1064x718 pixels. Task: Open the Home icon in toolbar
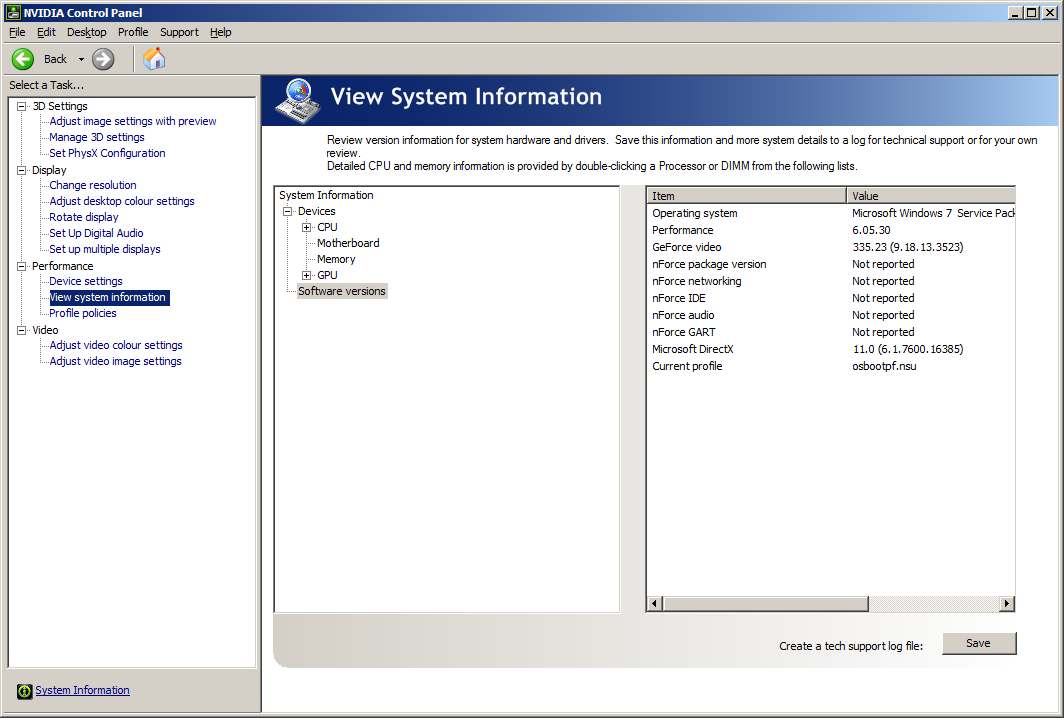154,59
